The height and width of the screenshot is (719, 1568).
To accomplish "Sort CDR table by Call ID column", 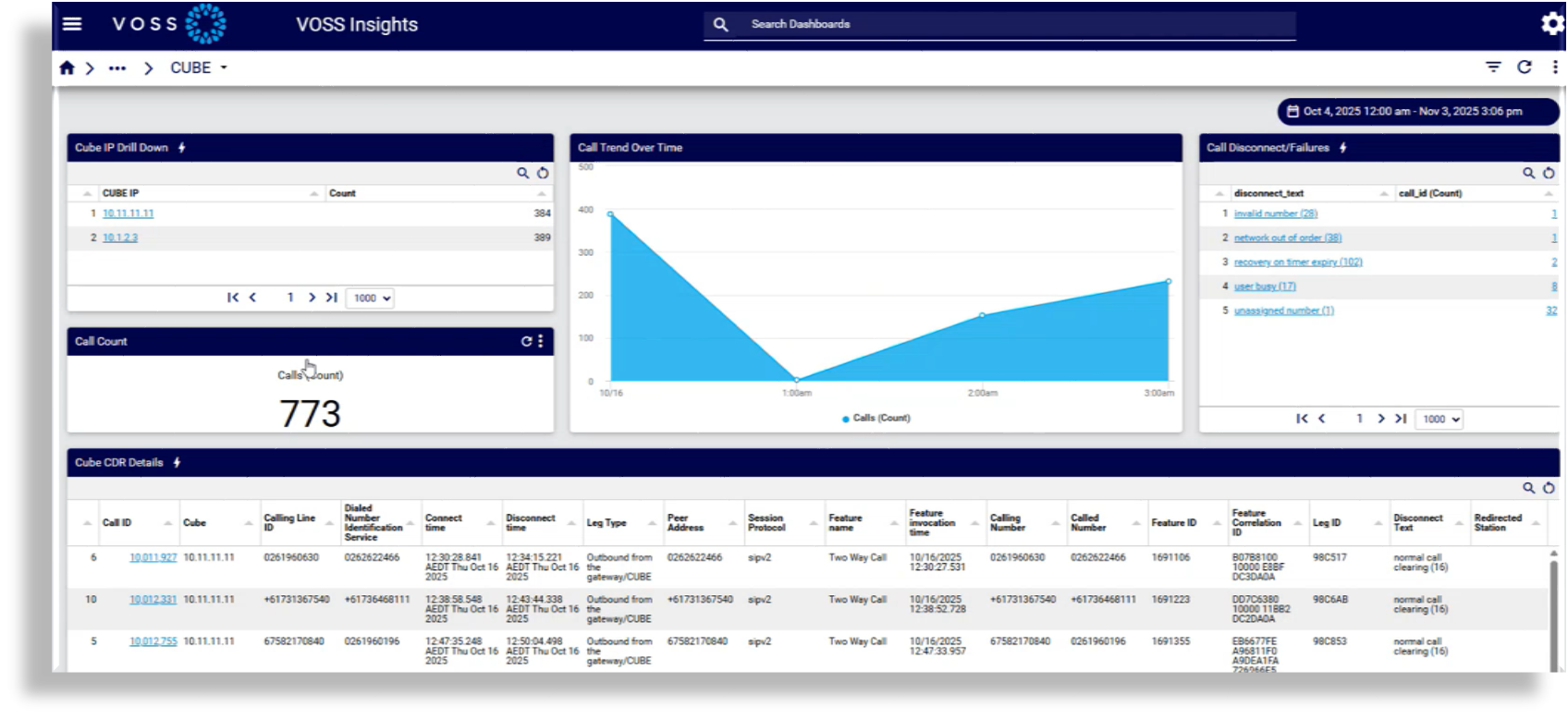I will (x=116, y=523).
